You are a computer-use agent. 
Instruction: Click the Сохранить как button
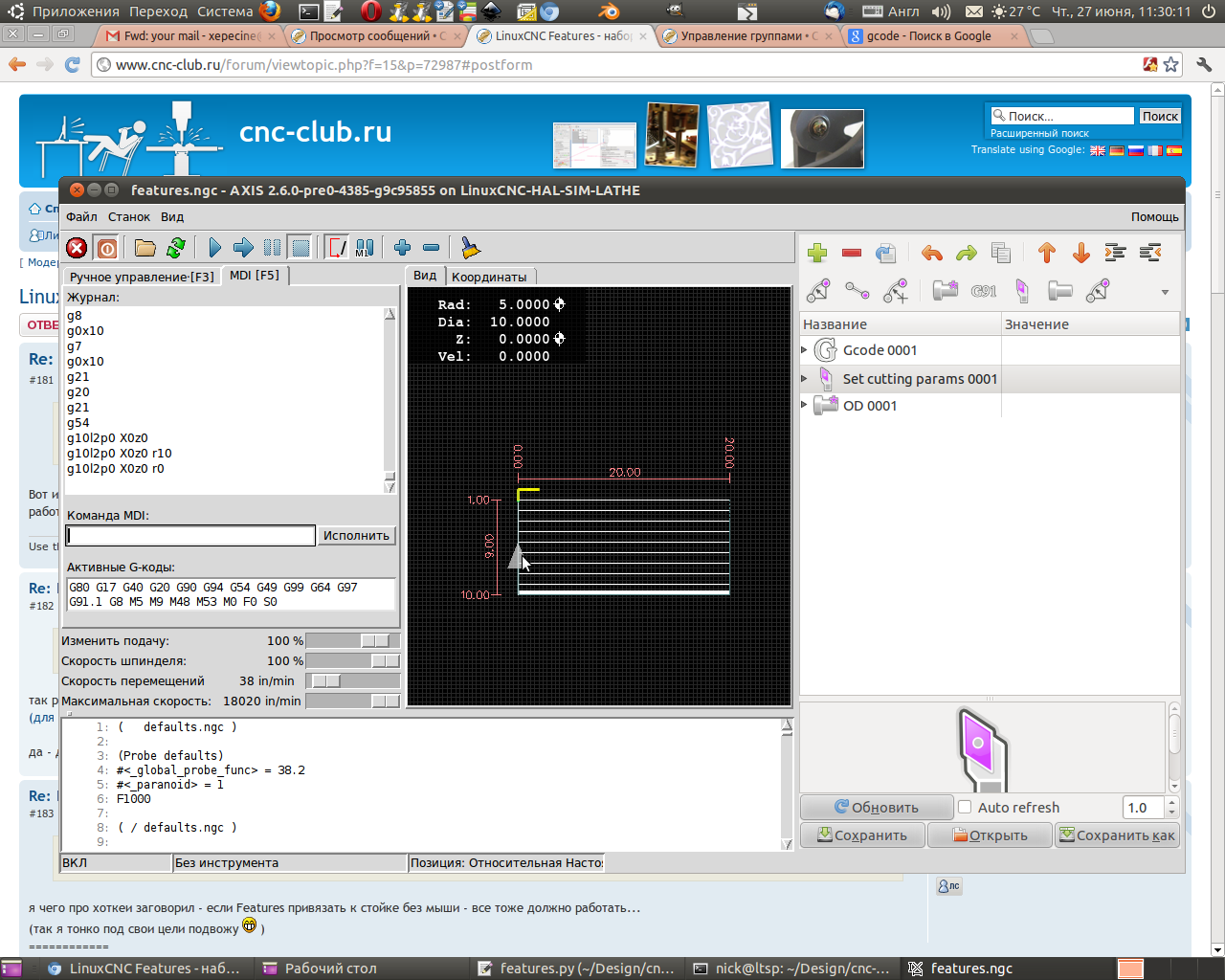pyautogui.click(x=1117, y=835)
